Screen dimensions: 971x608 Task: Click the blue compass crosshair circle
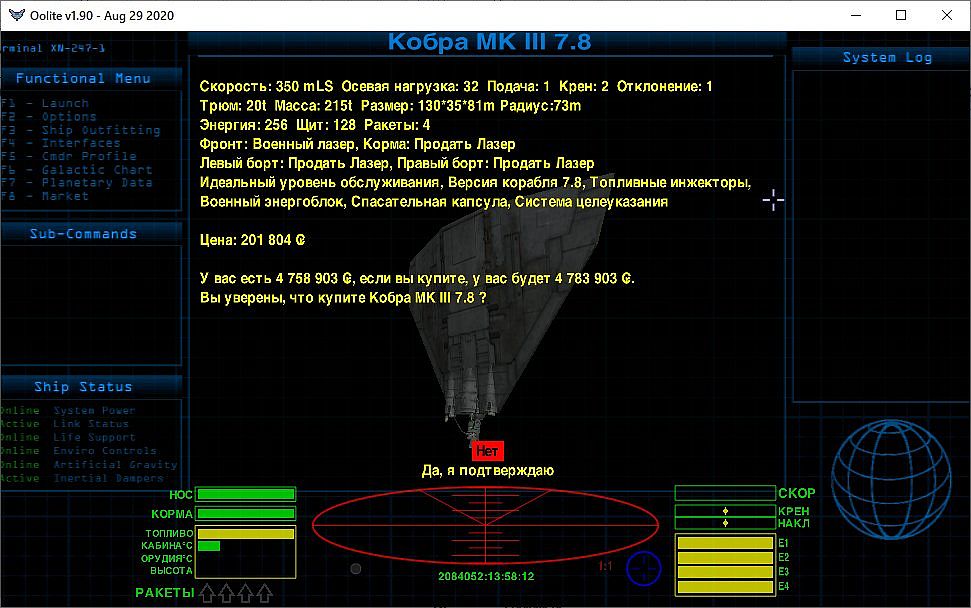(644, 568)
